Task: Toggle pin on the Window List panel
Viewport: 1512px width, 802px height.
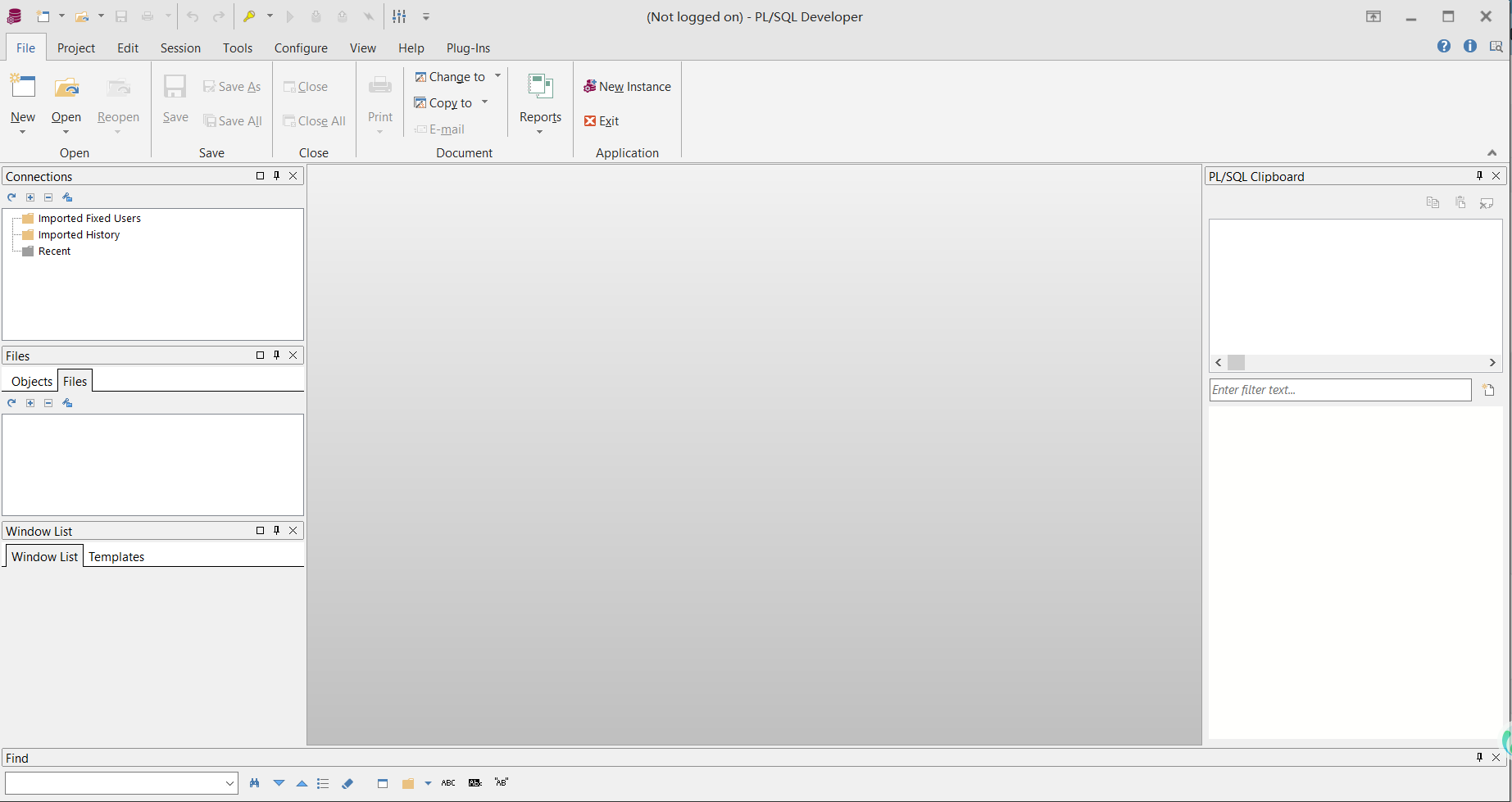Action: tap(277, 530)
